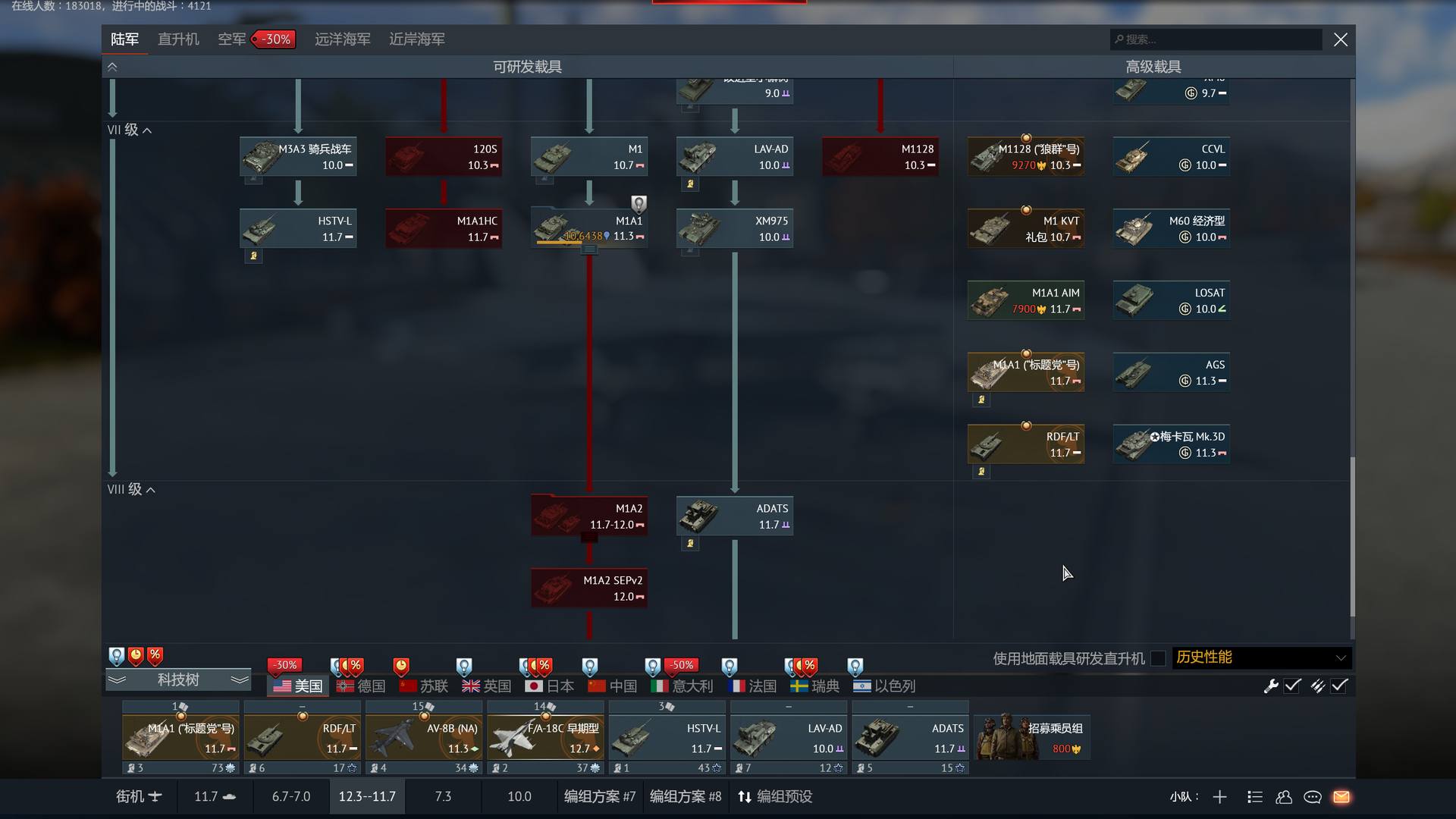Toggle 使用地面载具研发直升机 checkbox
The width and height of the screenshot is (1456, 819).
pos(1157,658)
